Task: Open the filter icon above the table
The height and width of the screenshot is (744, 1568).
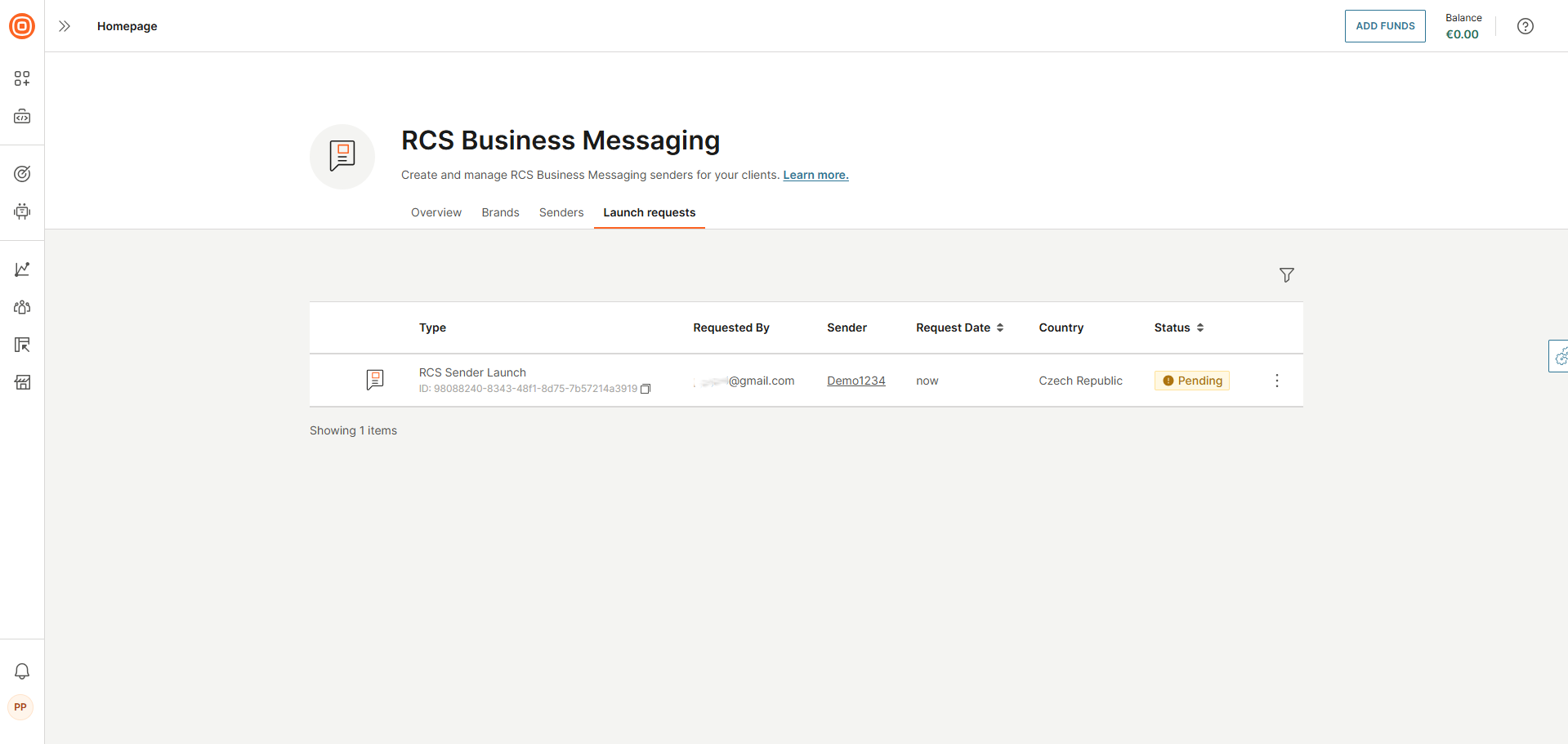Action: click(x=1286, y=275)
